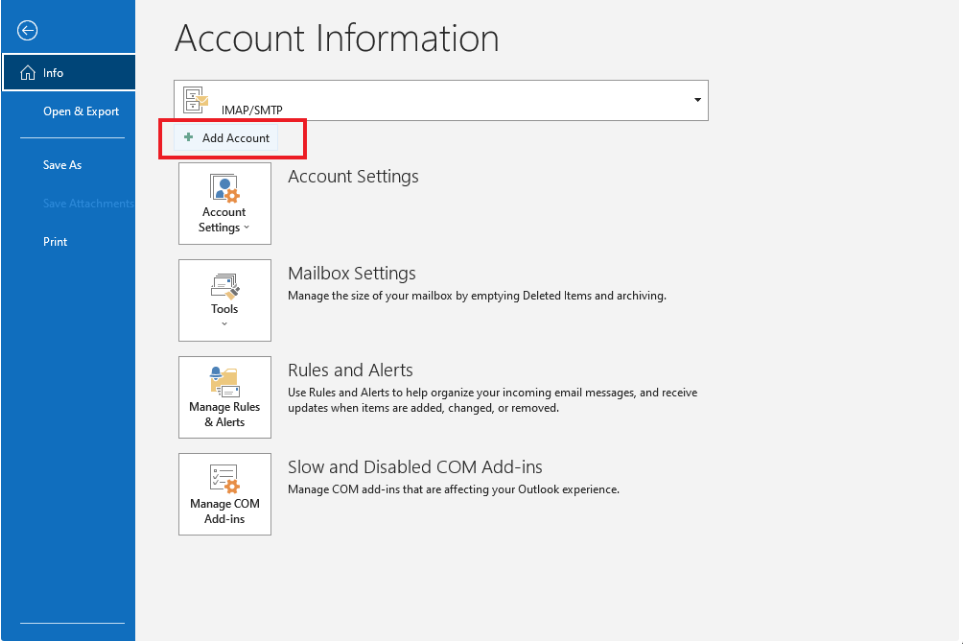Click the Account Settings heading text
The image size is (963, 644).
click(353, 177)
